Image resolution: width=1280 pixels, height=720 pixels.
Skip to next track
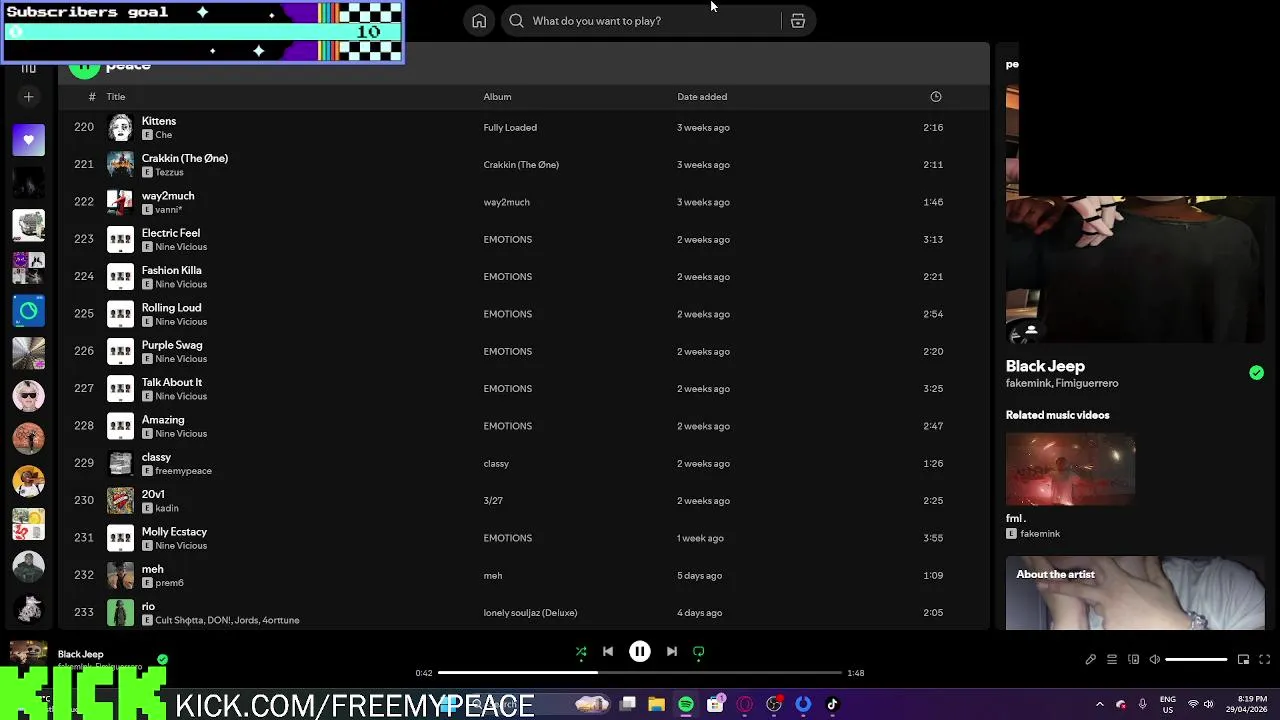click(x=672, y=652)
